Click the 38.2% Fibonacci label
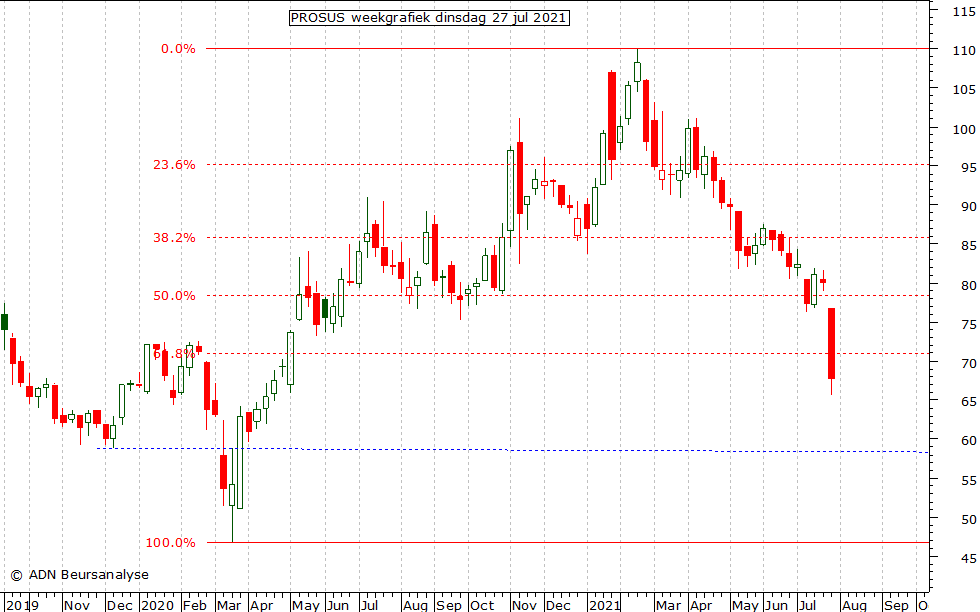Viewport: 980px width, 612px height. click(x=174, y=238)
